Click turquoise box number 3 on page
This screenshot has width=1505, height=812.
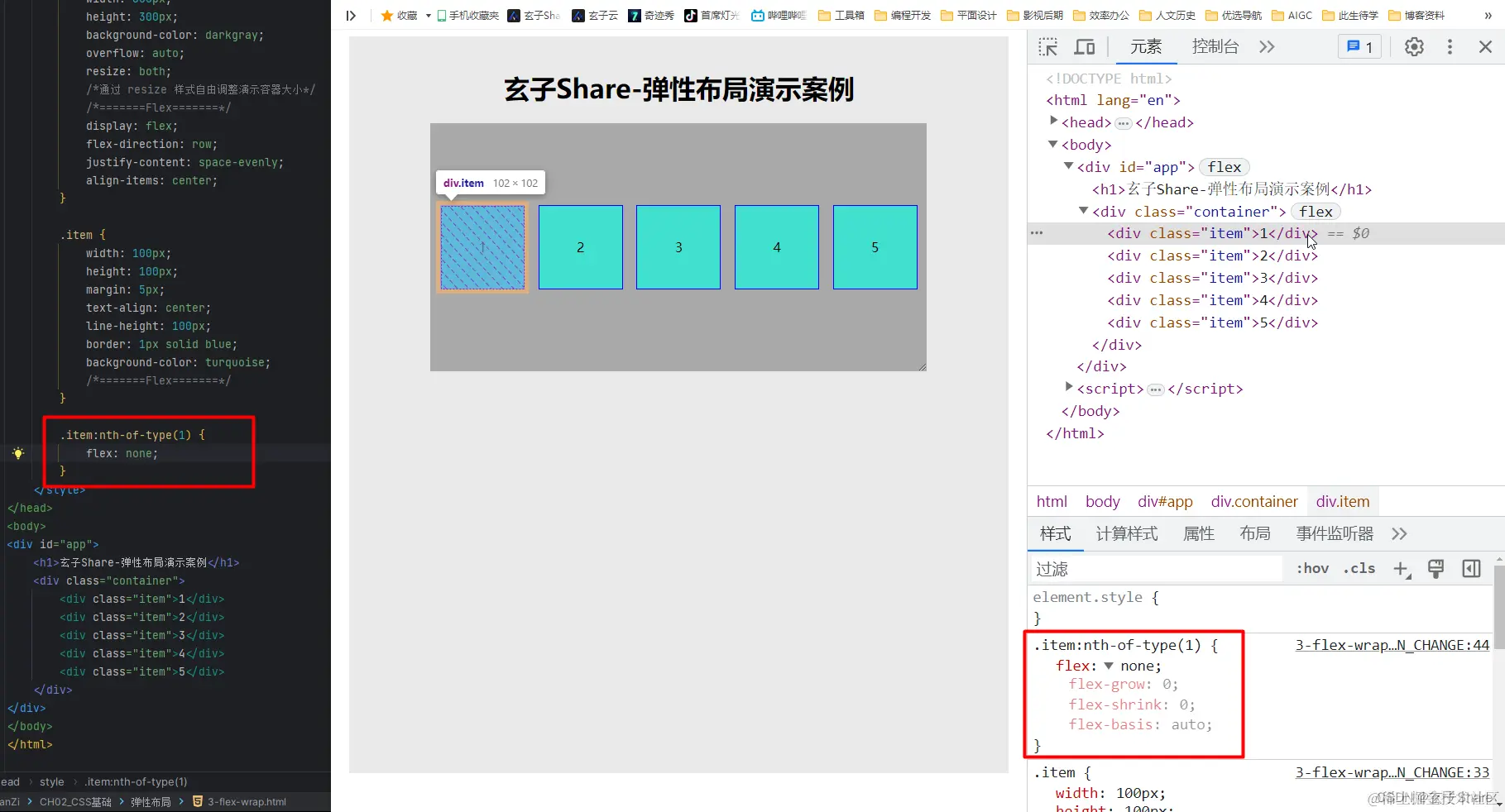[678, 247]
